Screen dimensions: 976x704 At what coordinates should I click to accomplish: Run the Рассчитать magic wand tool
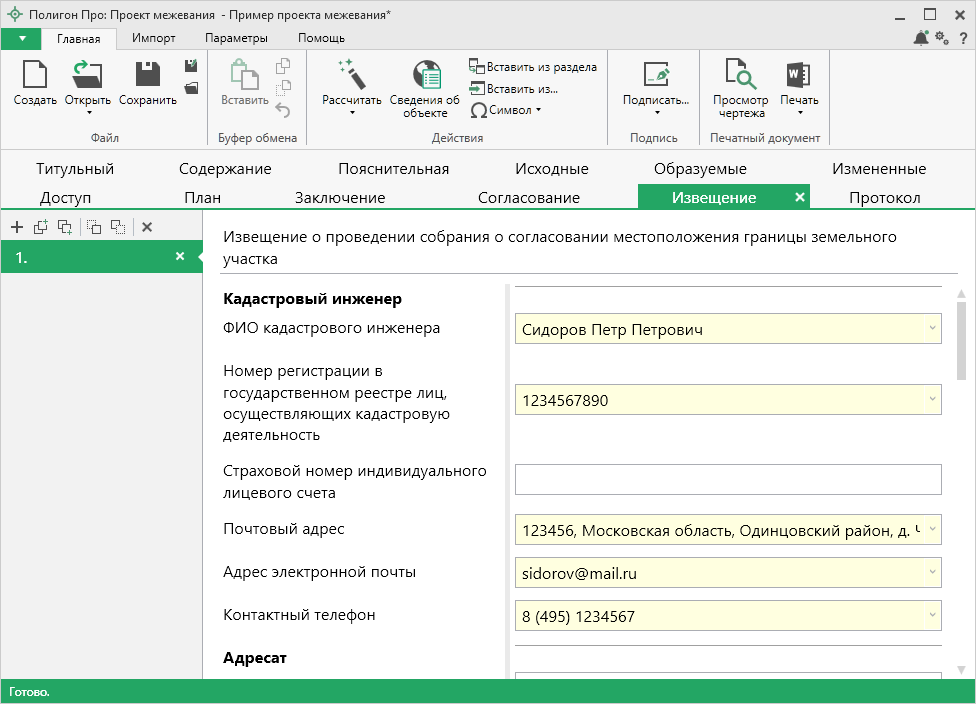point(351,75)
